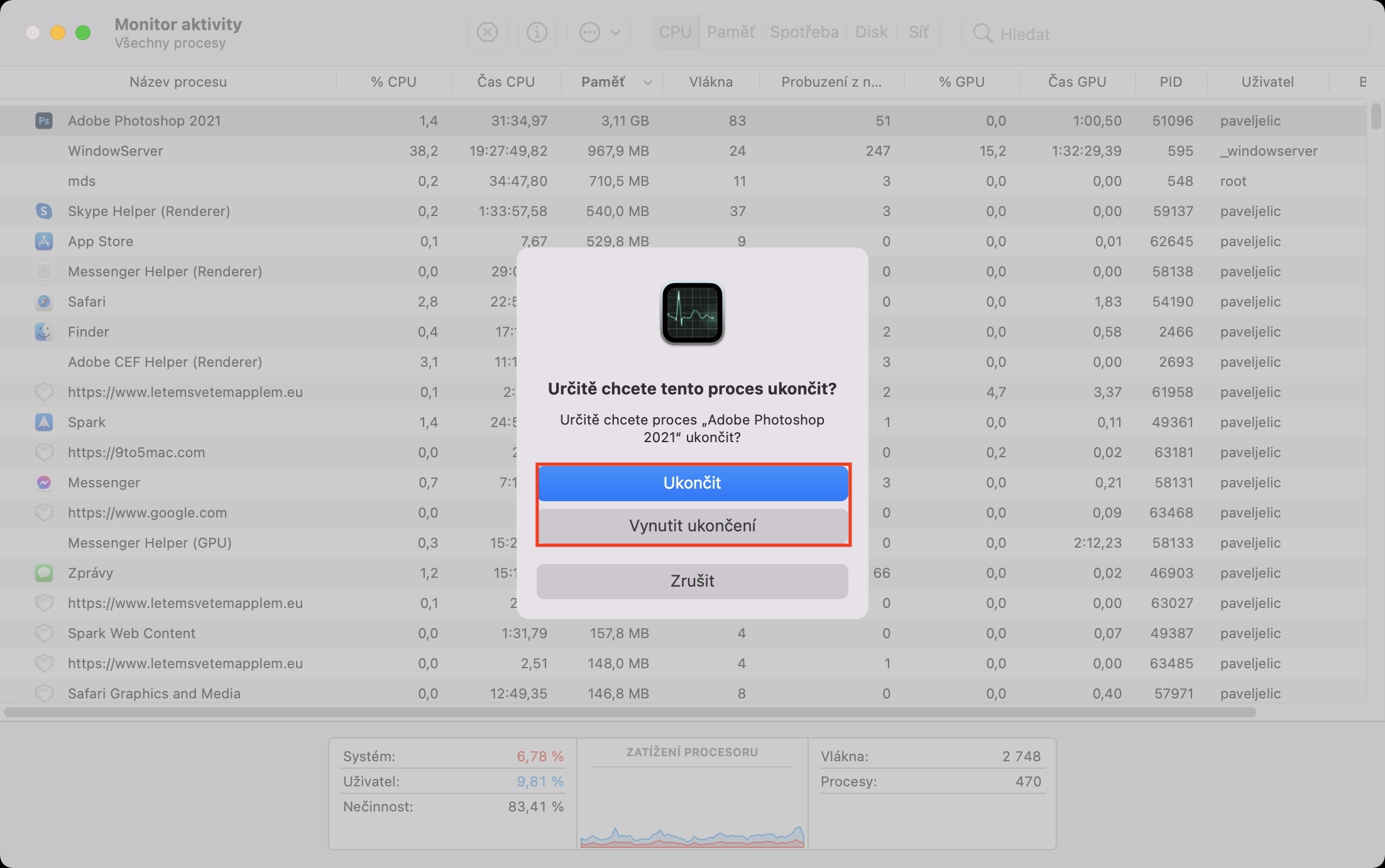
Task: Cancel the dialog with Zrušit
Action: [692, 581]
